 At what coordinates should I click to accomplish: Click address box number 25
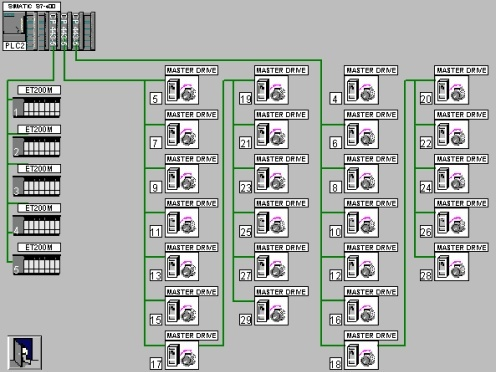tap(246, 232)
